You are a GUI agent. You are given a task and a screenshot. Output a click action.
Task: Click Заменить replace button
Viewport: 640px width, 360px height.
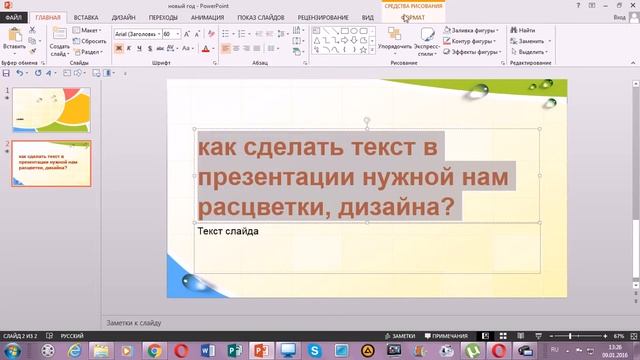click(530, 41)
